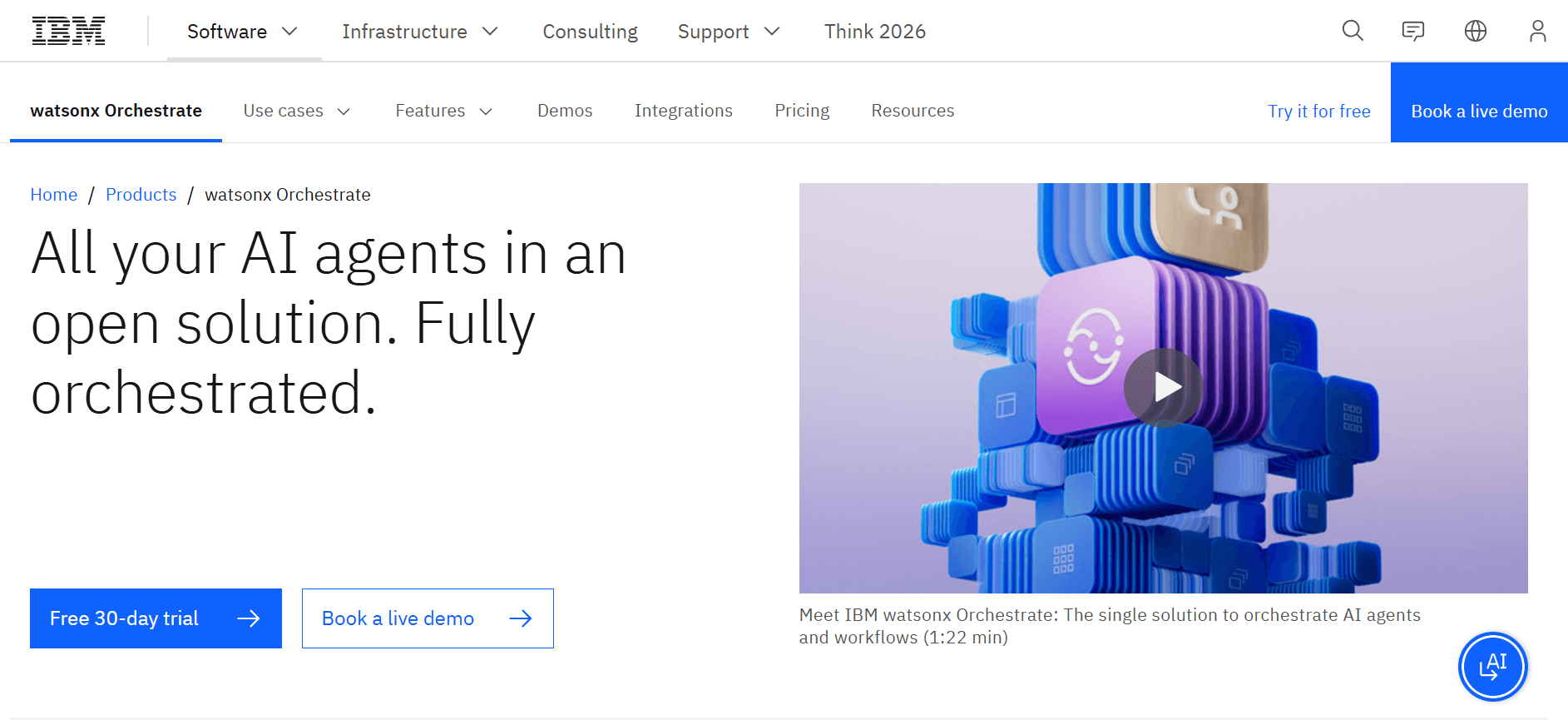1568x720 pixels.
Task: Click the IBM logo
Action: point(68,30)
